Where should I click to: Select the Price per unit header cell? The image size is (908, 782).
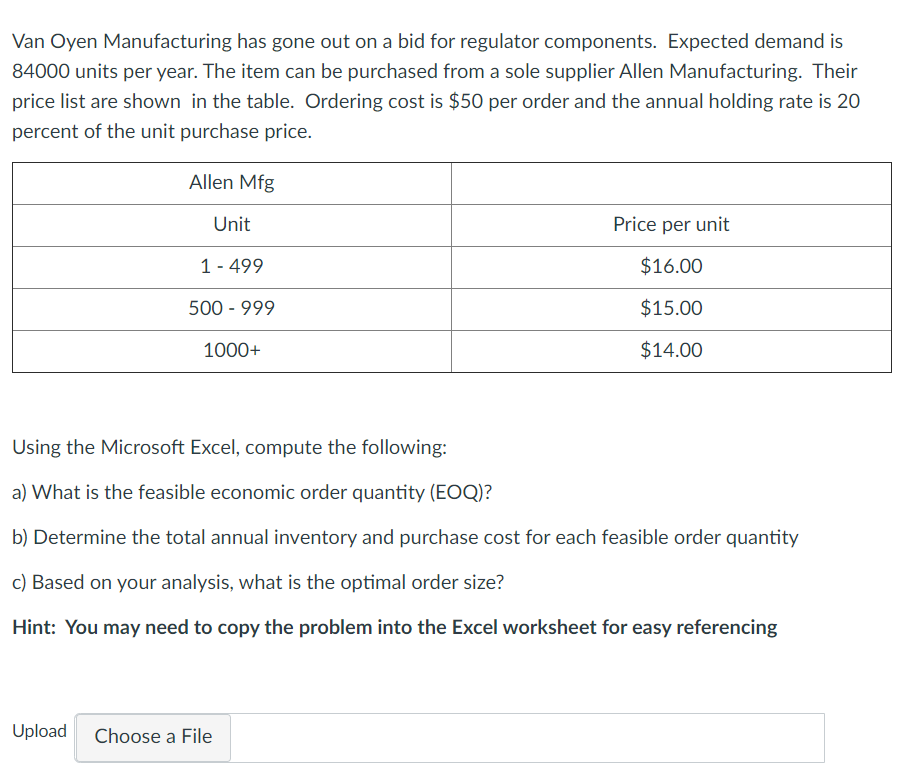point(671,224)
